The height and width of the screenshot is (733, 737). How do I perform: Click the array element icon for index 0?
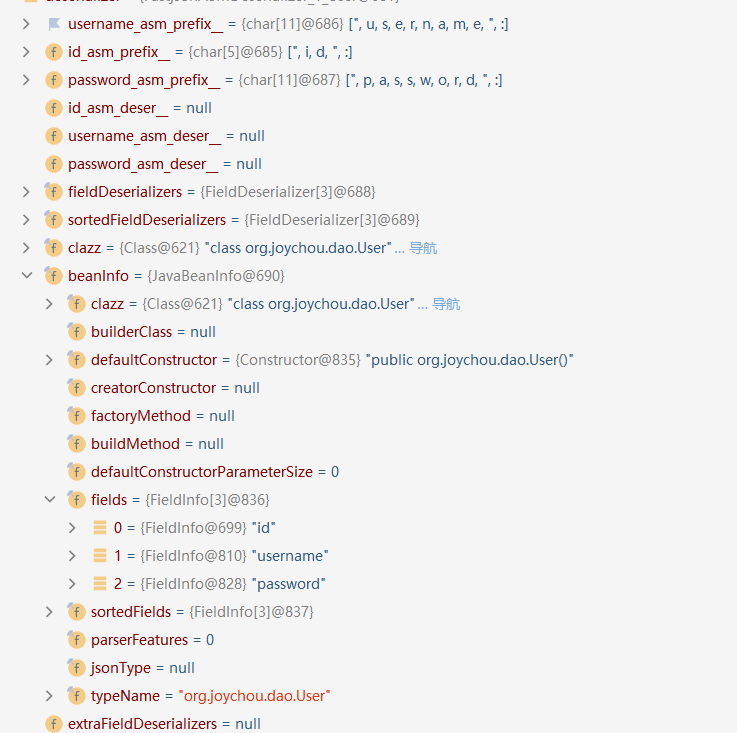[99, 527]
